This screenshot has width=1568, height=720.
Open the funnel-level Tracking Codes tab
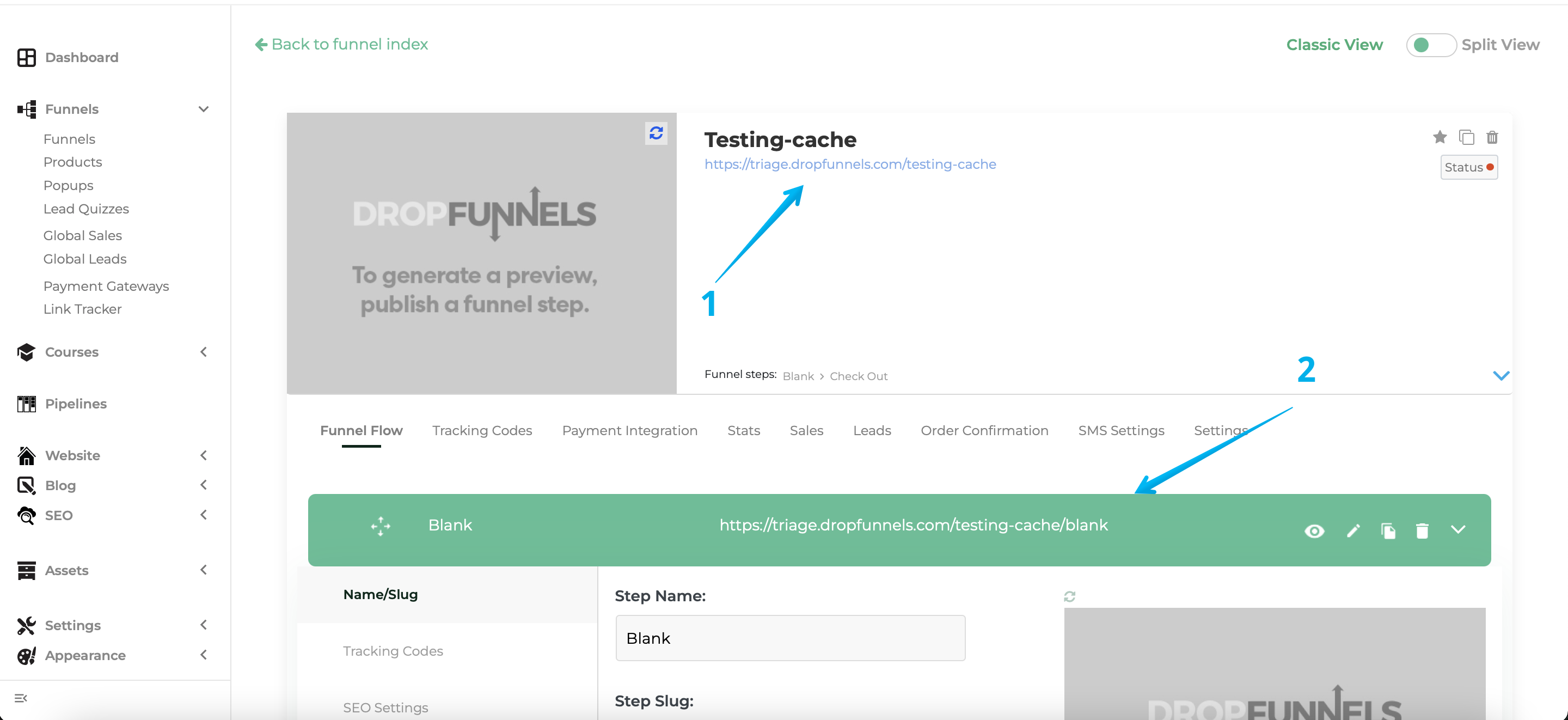pos(481,431)
